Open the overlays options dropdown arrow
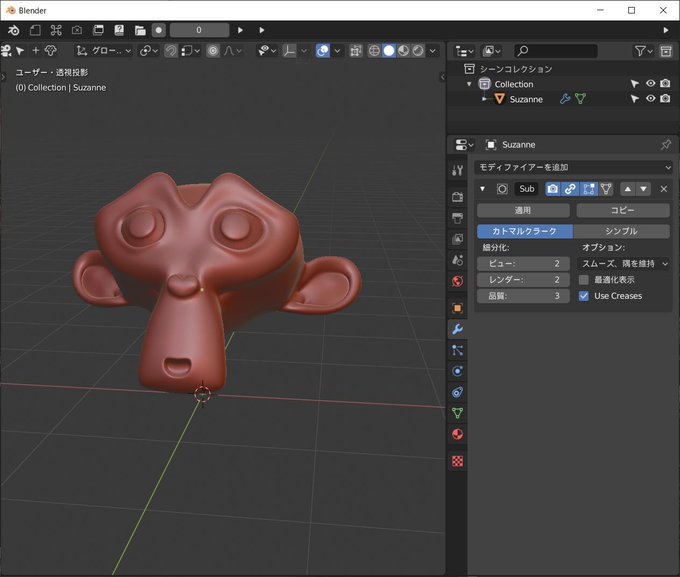Image resolution: width=680 pixels, height=577 pixels. pos(337,51)
